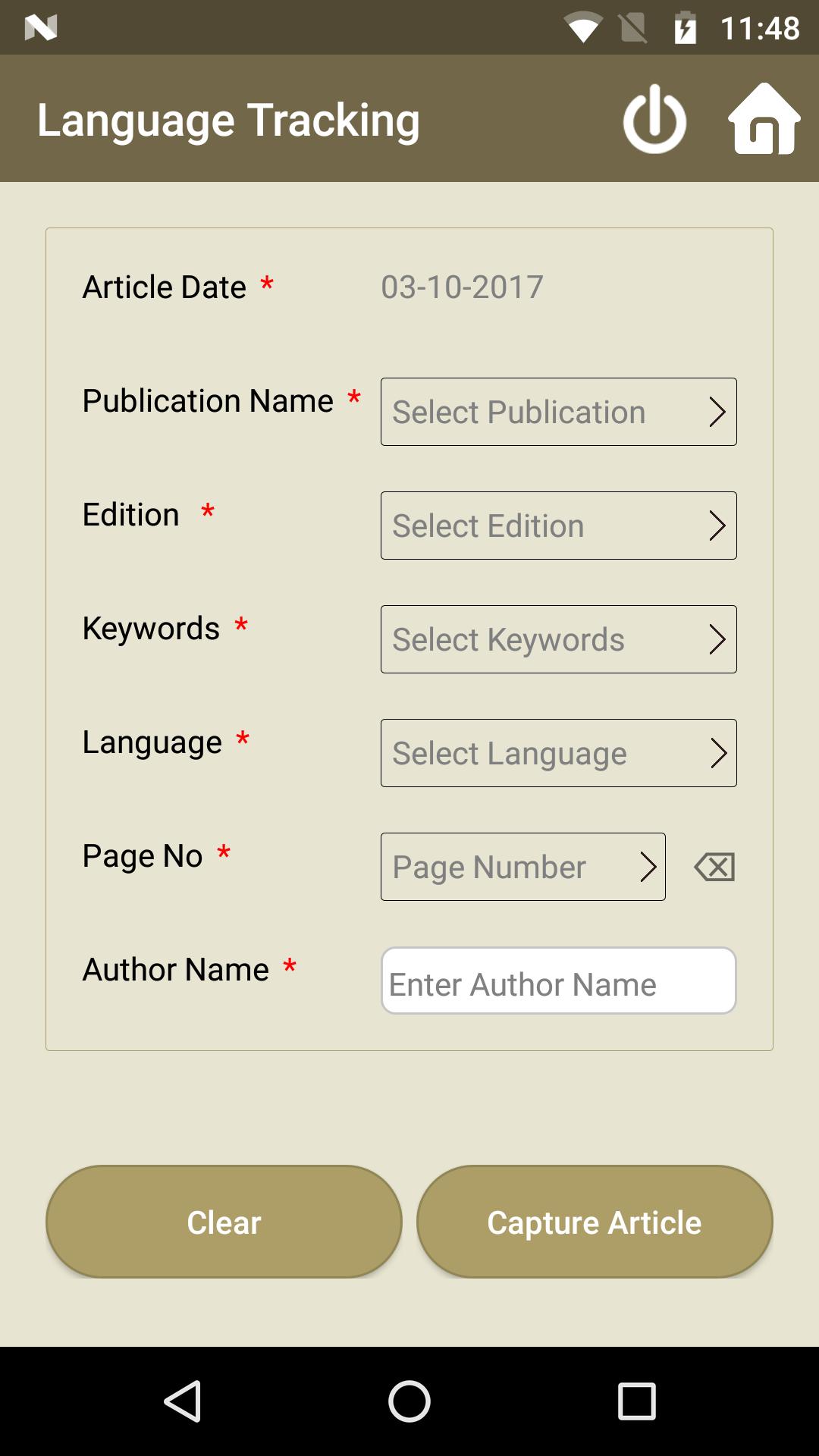Tap the Author Name label
The image size is (819, 1456).
pos(176,970)
